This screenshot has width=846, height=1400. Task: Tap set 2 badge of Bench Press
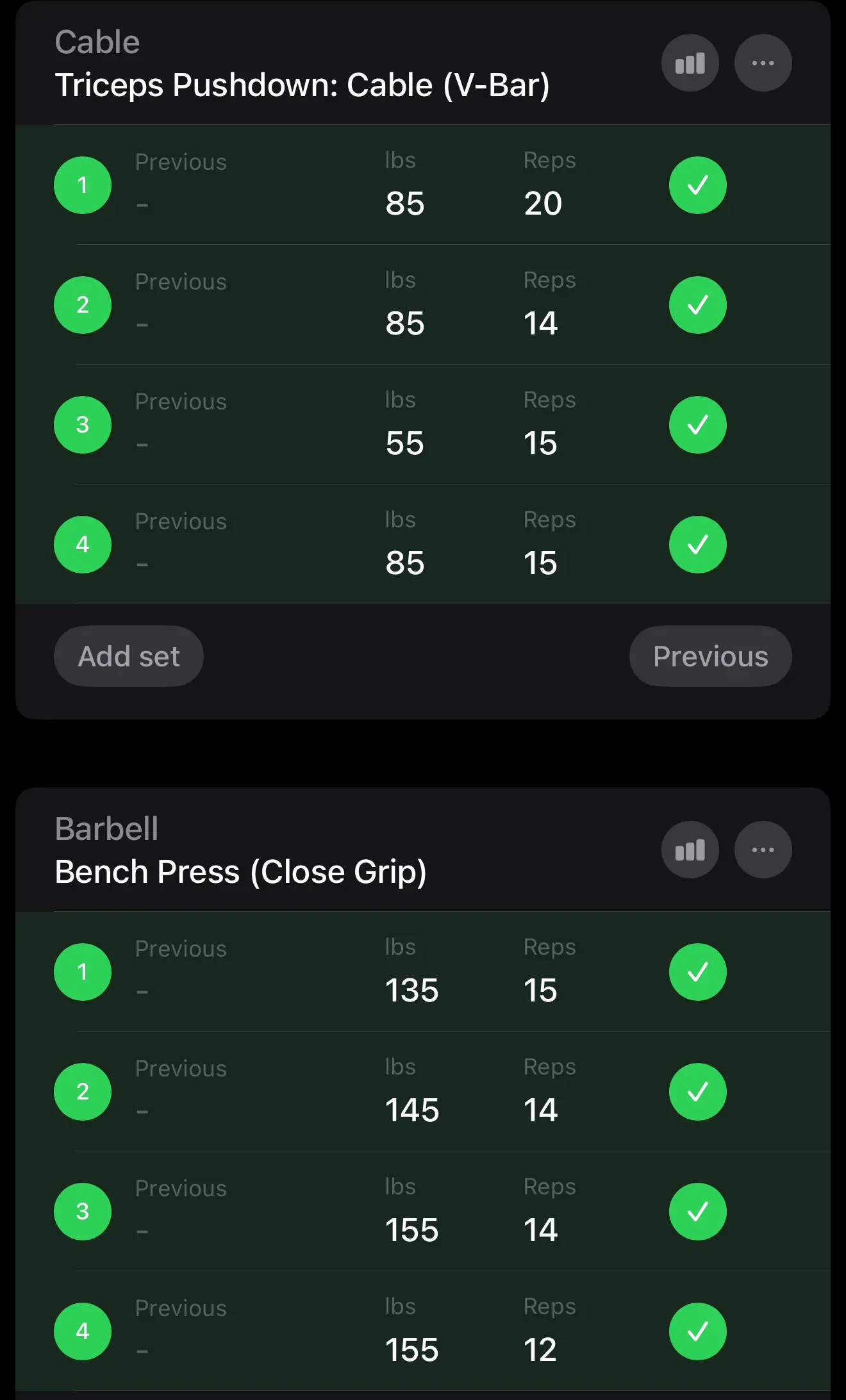coord(83,1092)
